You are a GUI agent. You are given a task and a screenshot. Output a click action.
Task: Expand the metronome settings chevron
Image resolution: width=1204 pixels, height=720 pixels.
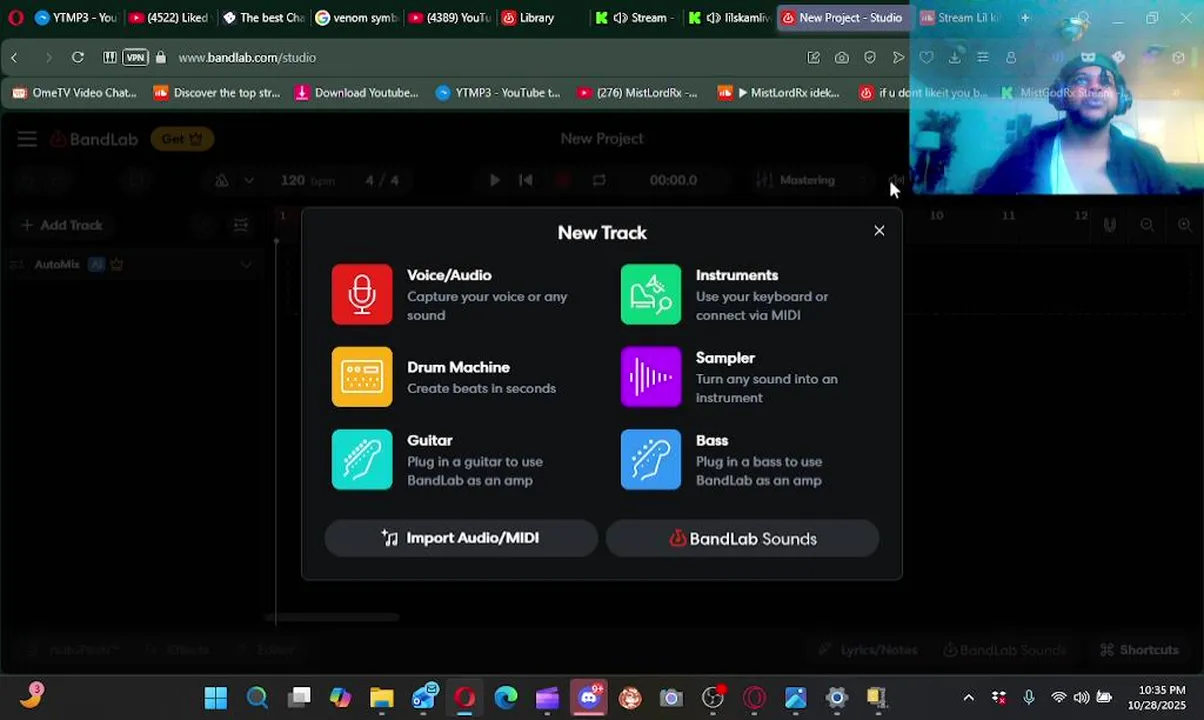pyautogui.click(x=249, y=180)
